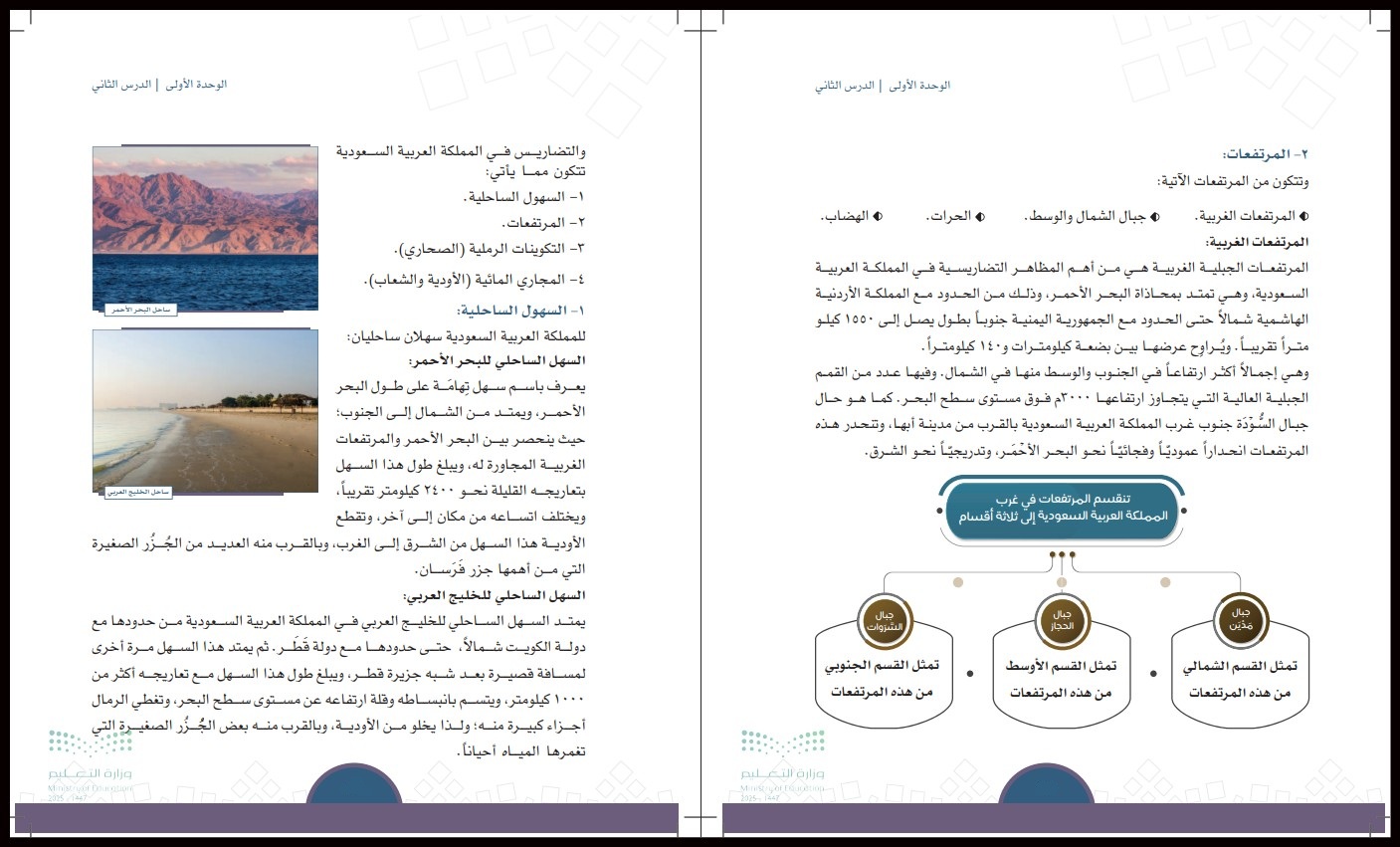Click the 'جبال مدين' circle in the diagram
This screenshot has width=1400, height=847.
(x=1240, y=619)
